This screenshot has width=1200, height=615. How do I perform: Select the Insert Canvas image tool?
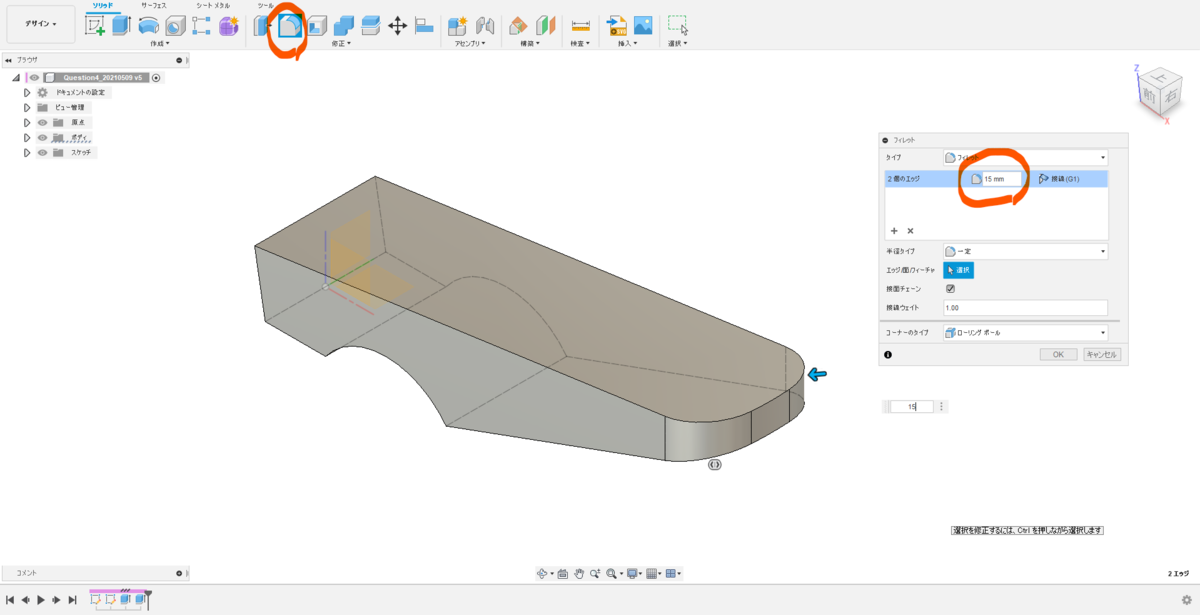(643, 26)
